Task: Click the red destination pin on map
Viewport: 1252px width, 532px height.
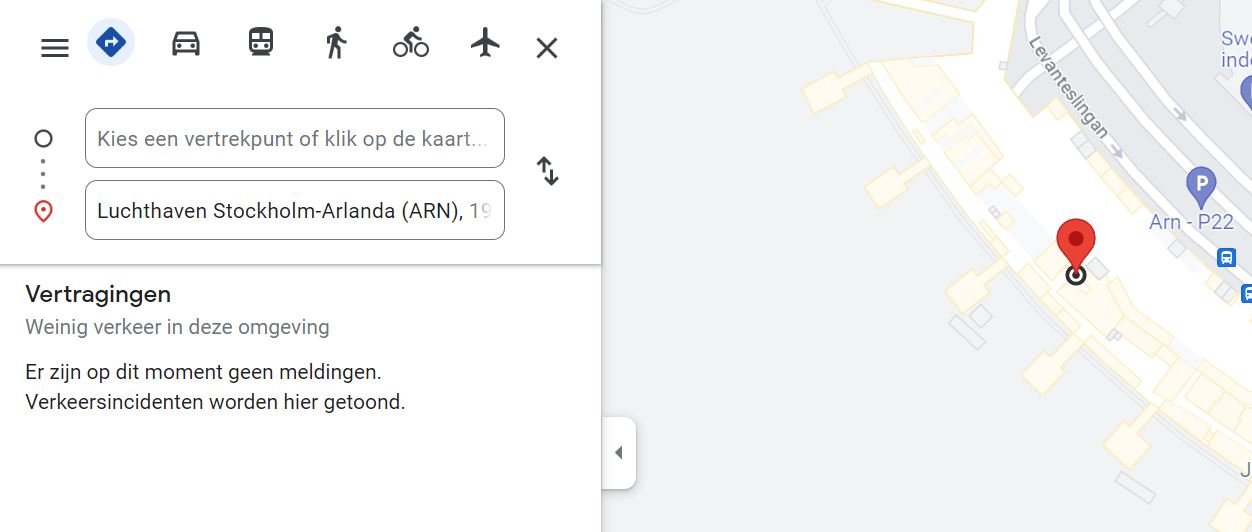Action: coord(1076,245)
